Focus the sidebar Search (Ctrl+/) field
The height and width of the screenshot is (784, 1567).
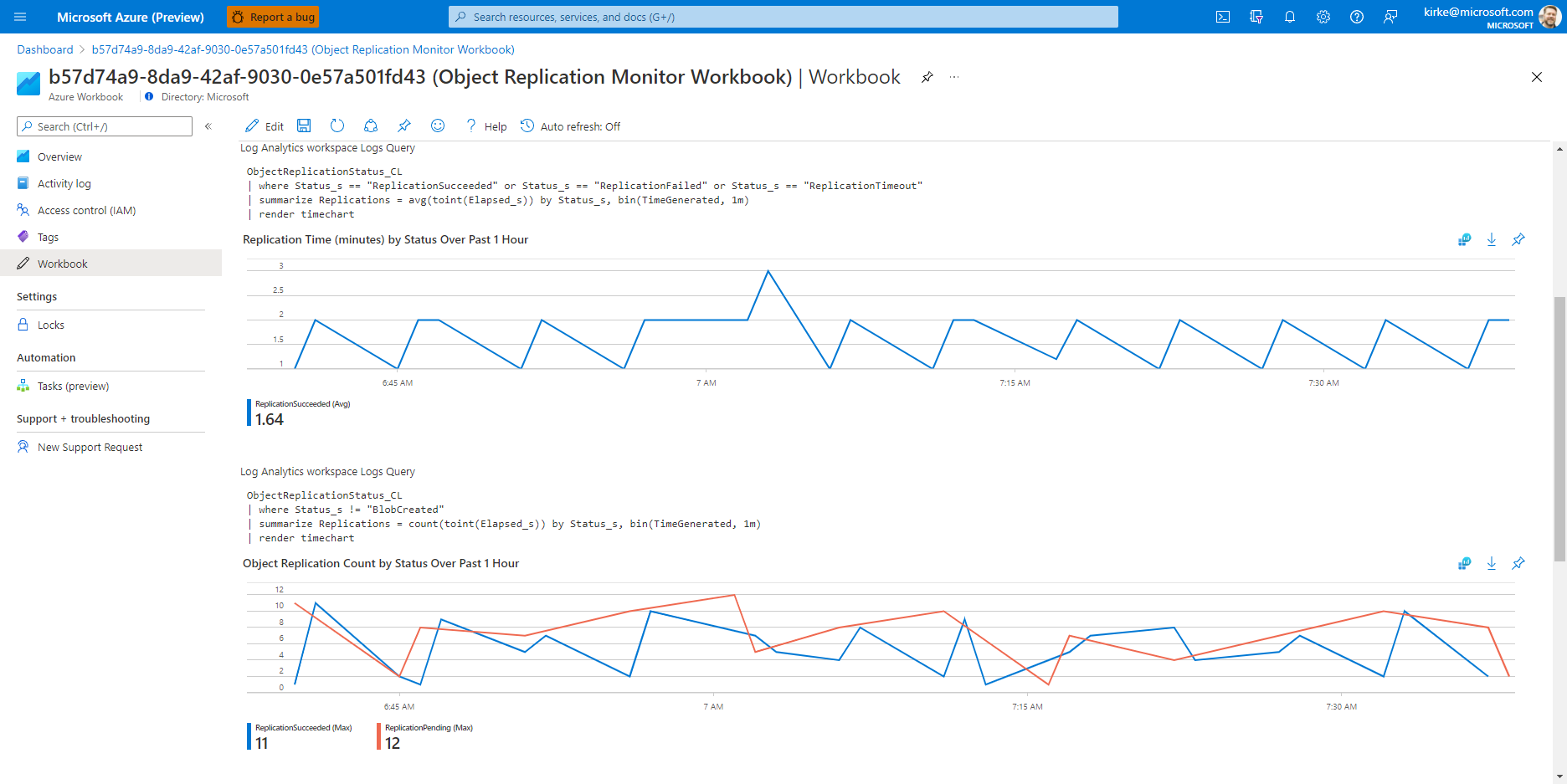105,126
